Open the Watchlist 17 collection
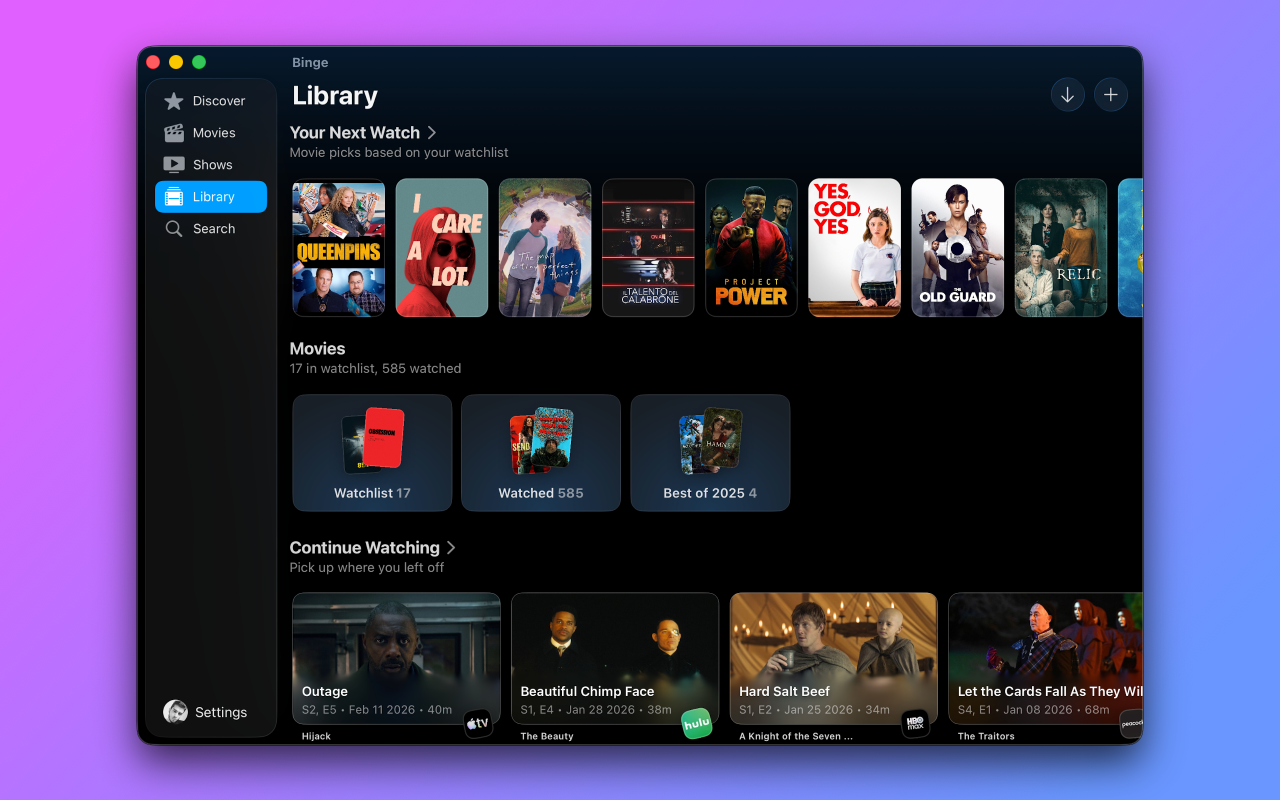The height and width of the screenshot is (800, 1280). click(x=372, y=453)
